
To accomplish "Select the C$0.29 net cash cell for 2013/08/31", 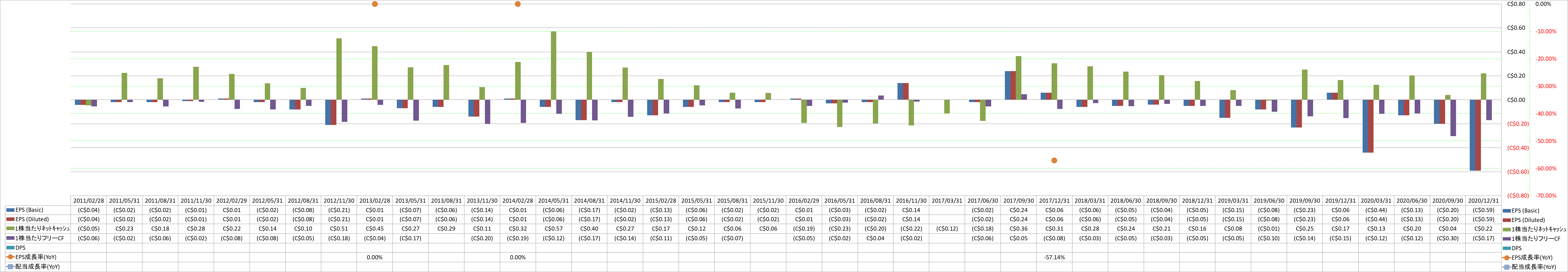I will [x=446, y=229].
